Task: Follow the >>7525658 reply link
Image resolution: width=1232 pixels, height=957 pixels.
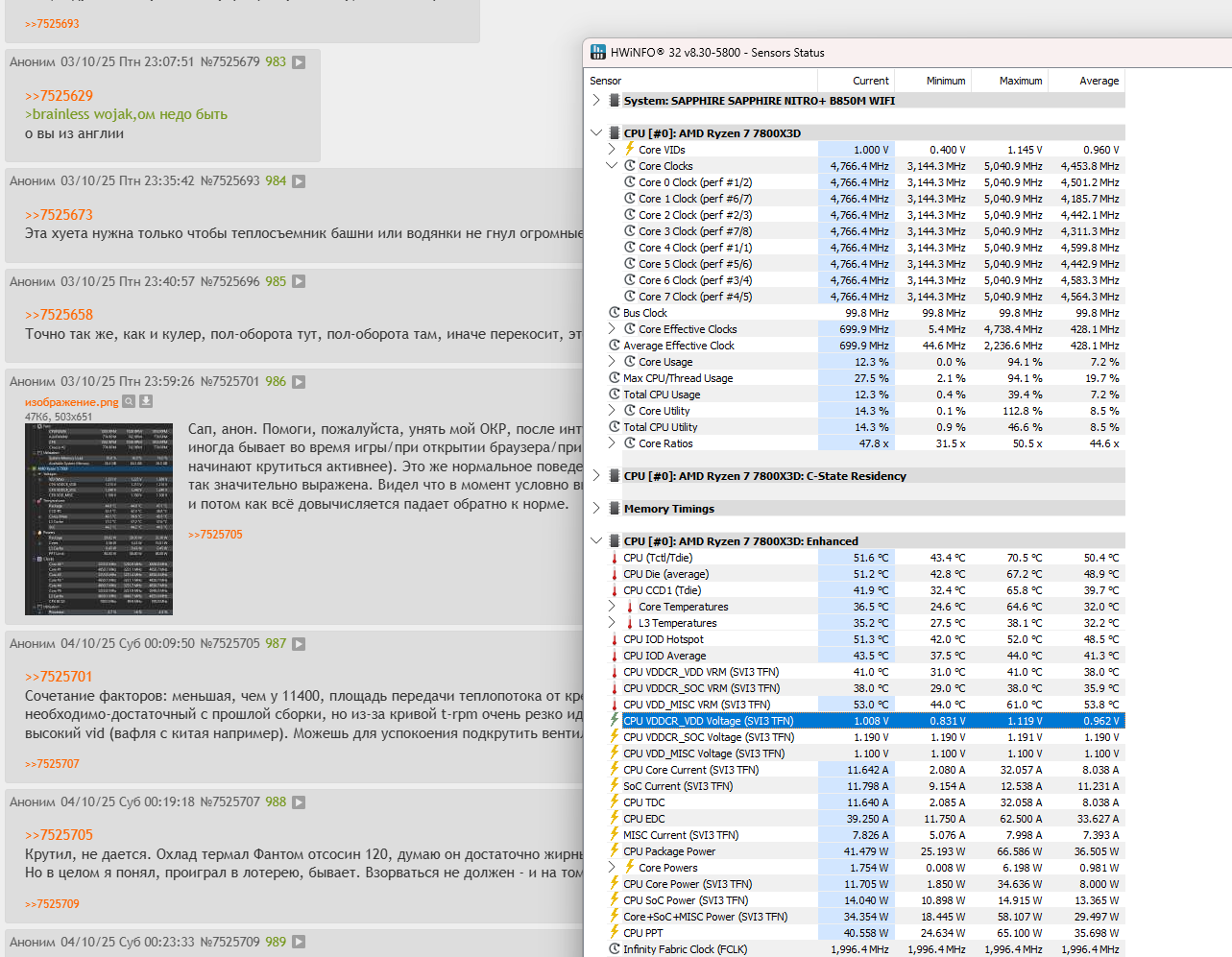Action: pos(60,315)
